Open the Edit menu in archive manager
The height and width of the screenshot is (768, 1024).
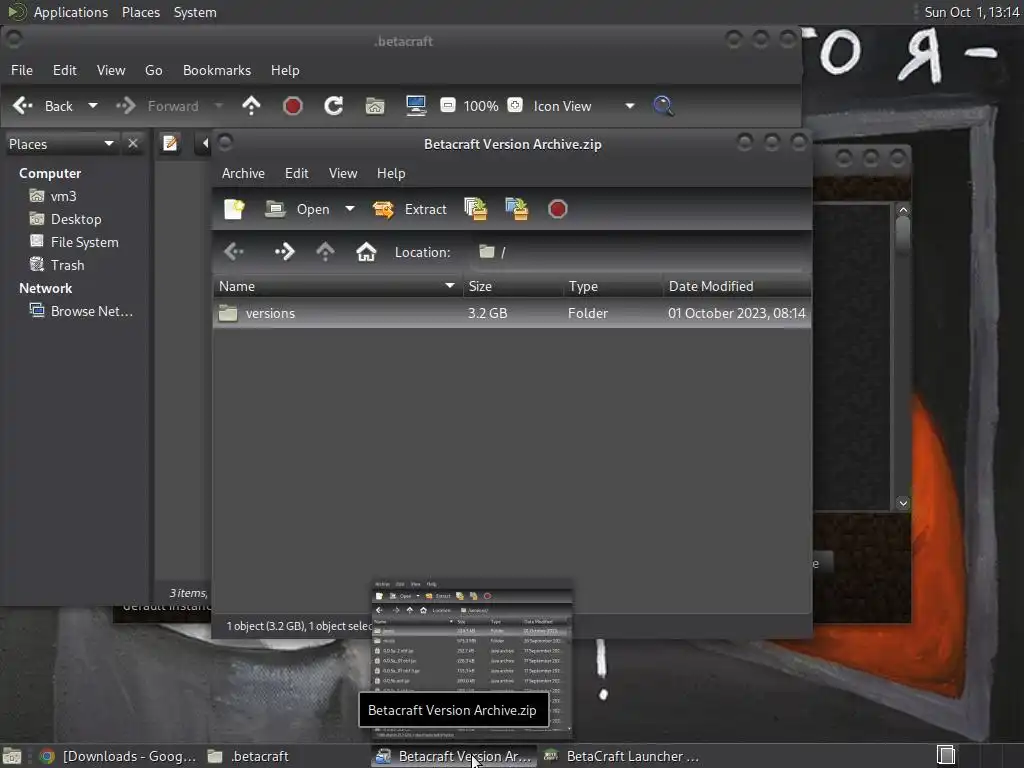(296, 173)
